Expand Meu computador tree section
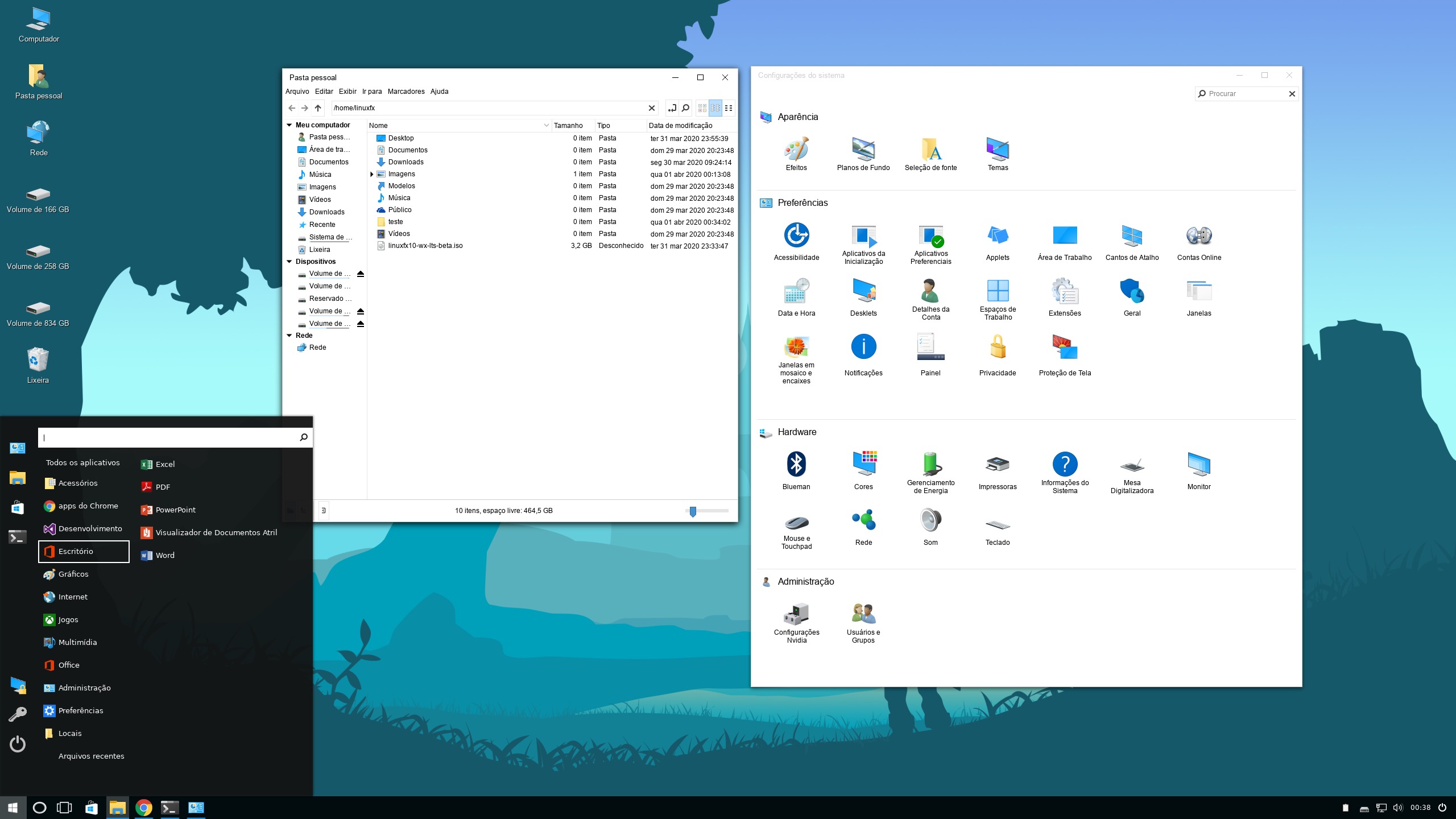This screenshot has width=1456, height=819. coord(290,124)
